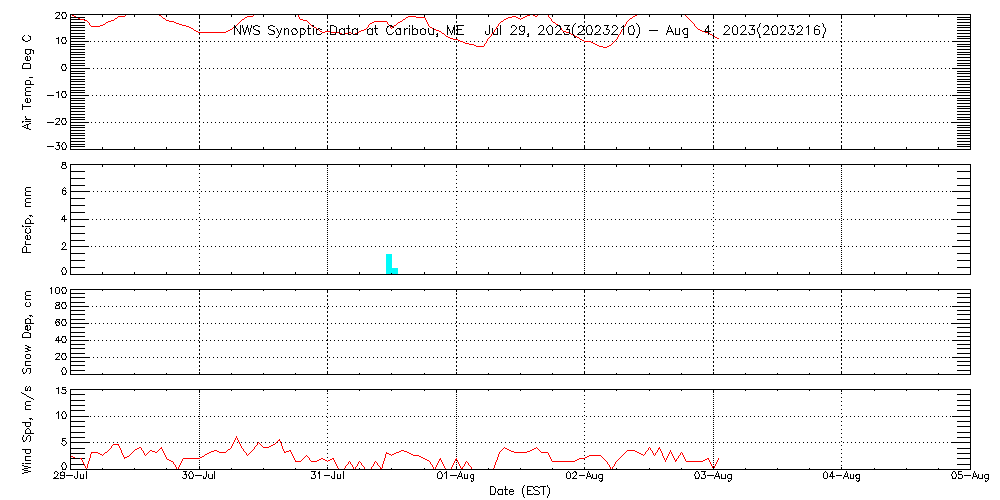Select the 29-Jul date tick label
The height and width of the screenshot is (500, 1000).
click(71, 477)
